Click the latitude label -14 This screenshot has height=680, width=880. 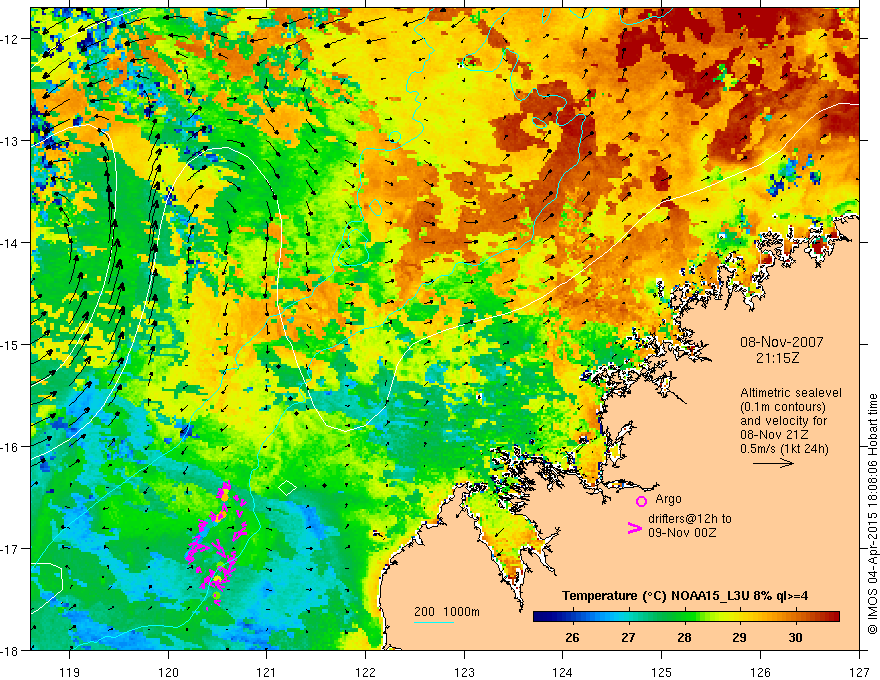coord(11,243)
